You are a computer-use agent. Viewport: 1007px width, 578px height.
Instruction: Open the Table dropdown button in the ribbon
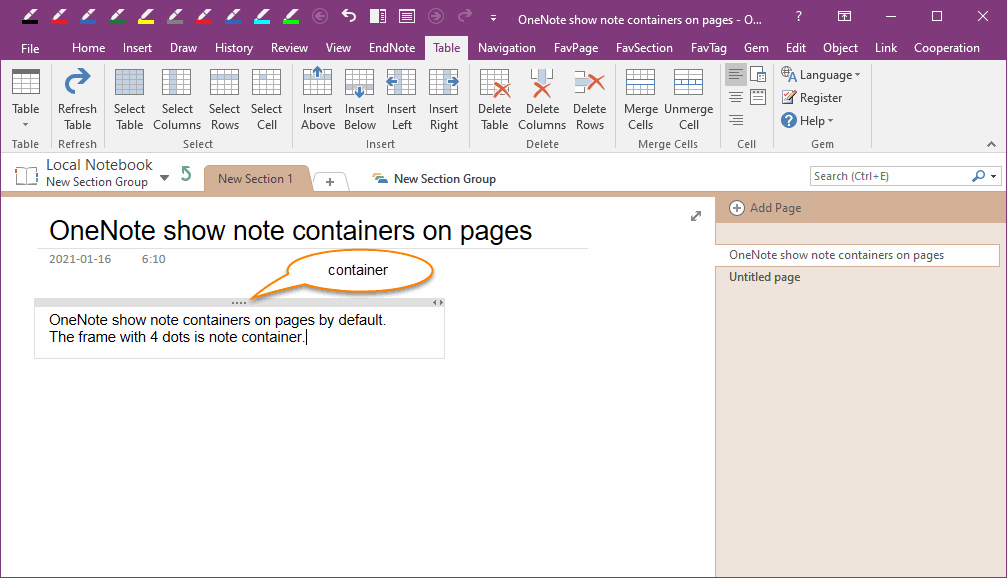(x=26, y=100)
